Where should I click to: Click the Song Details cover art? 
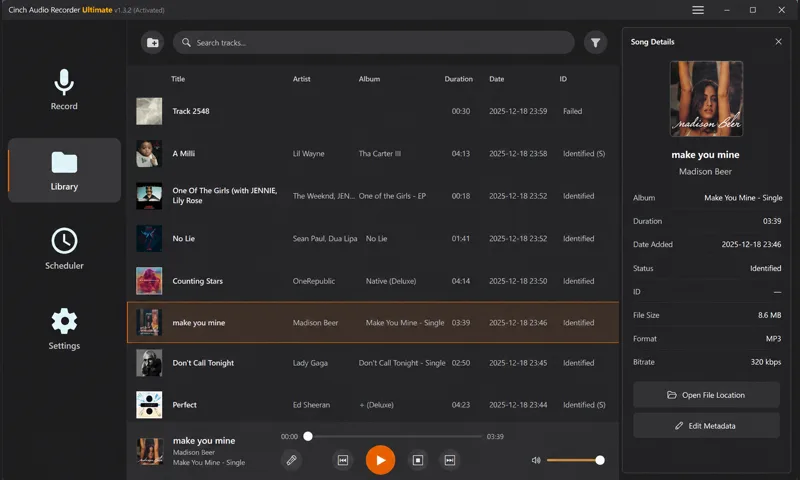tap(706, 99)
